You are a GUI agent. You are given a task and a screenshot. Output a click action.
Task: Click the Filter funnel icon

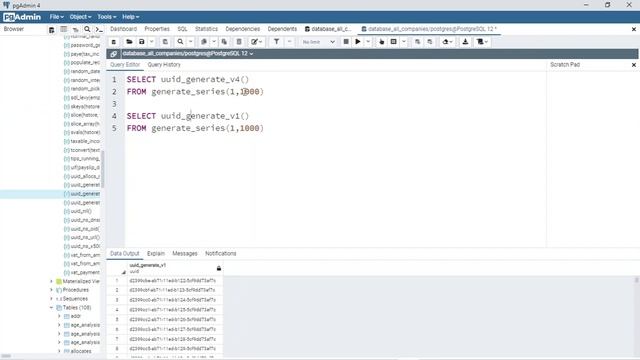pyautogui.click(x=276, y=42)
